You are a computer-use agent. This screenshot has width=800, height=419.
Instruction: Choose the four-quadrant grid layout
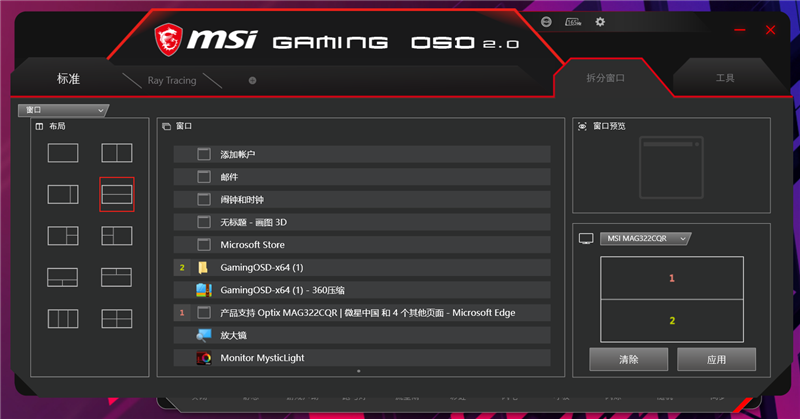[x=117, y=318]
